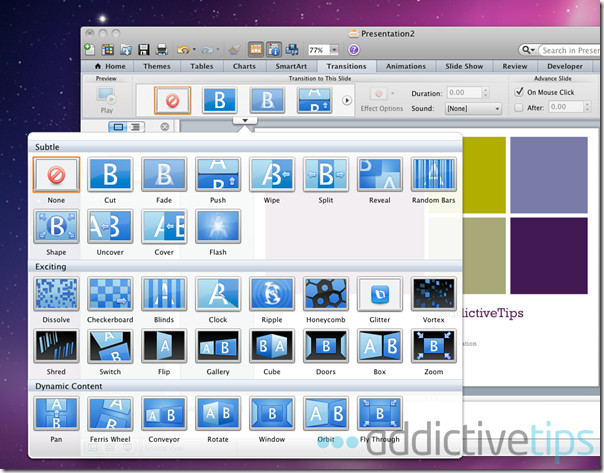
Task: Choose the Gallery transition
Action: click(x=218, y=346)
